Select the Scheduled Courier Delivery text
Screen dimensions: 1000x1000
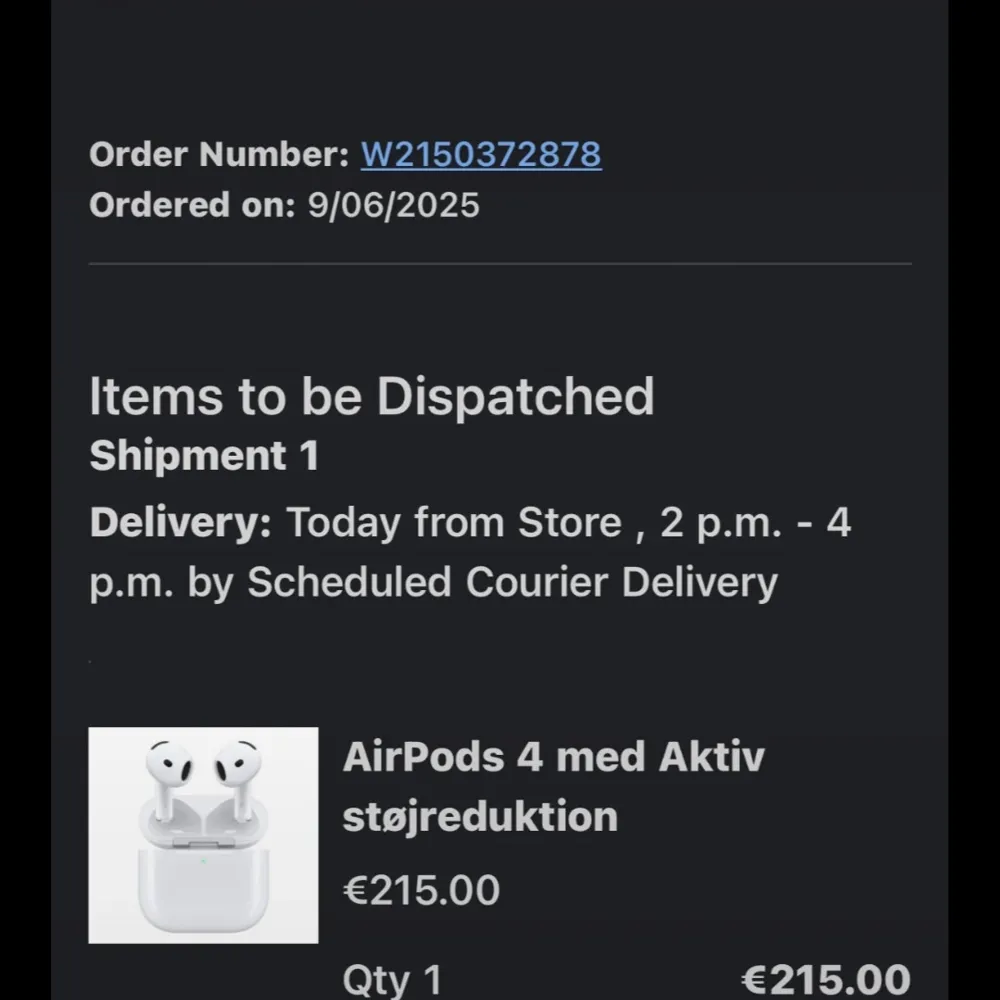click(x=512, y=583)
